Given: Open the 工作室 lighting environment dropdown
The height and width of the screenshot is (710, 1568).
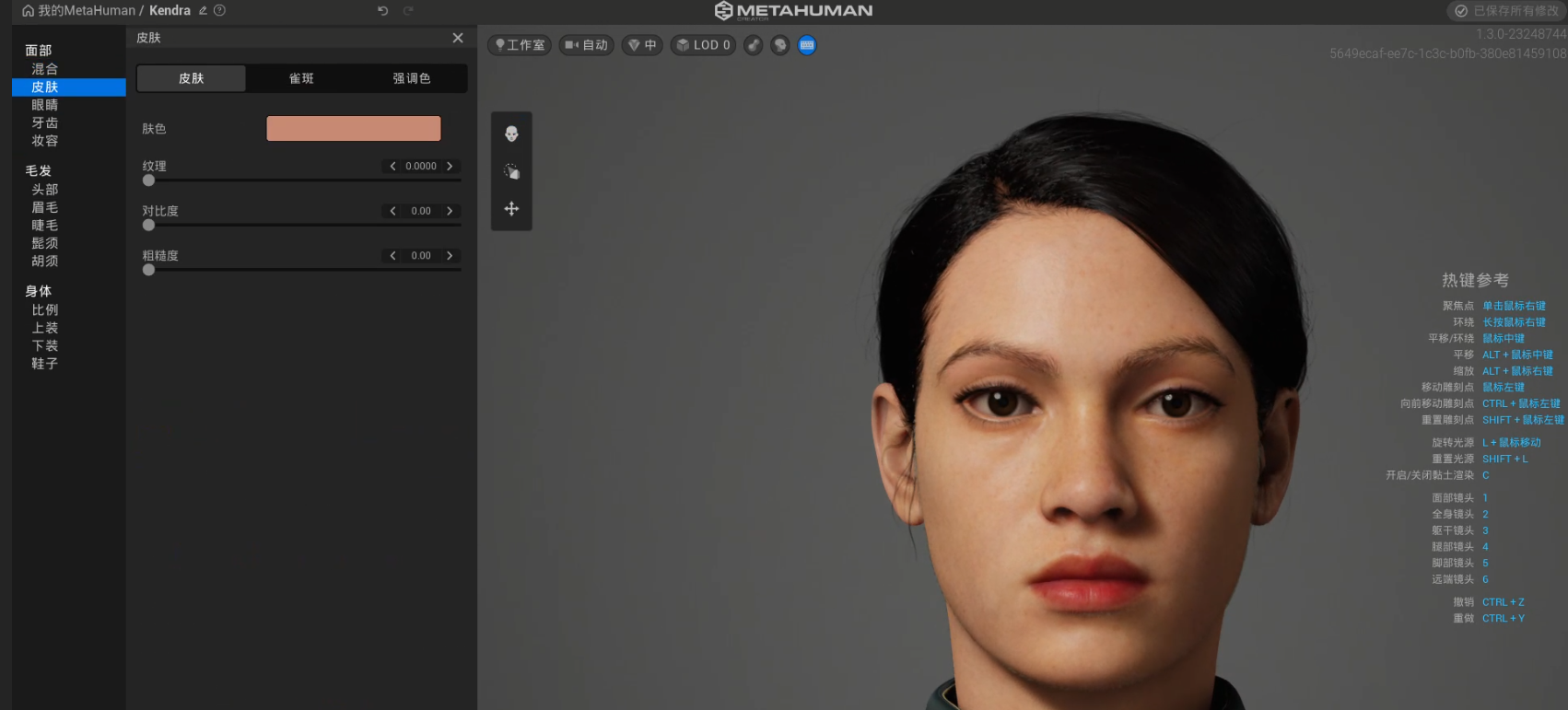Looking at the screenshot, I should 520,45.
